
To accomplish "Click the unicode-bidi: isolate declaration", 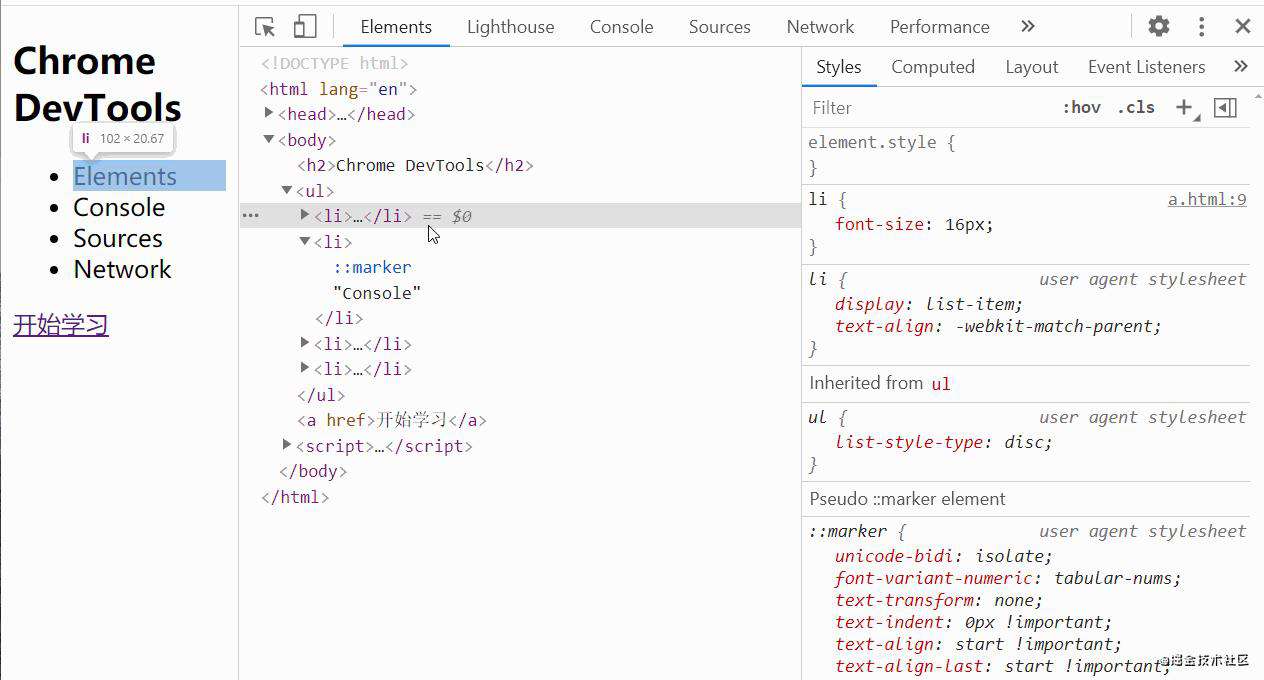I will pyautogui.click(x=944, y=556).
